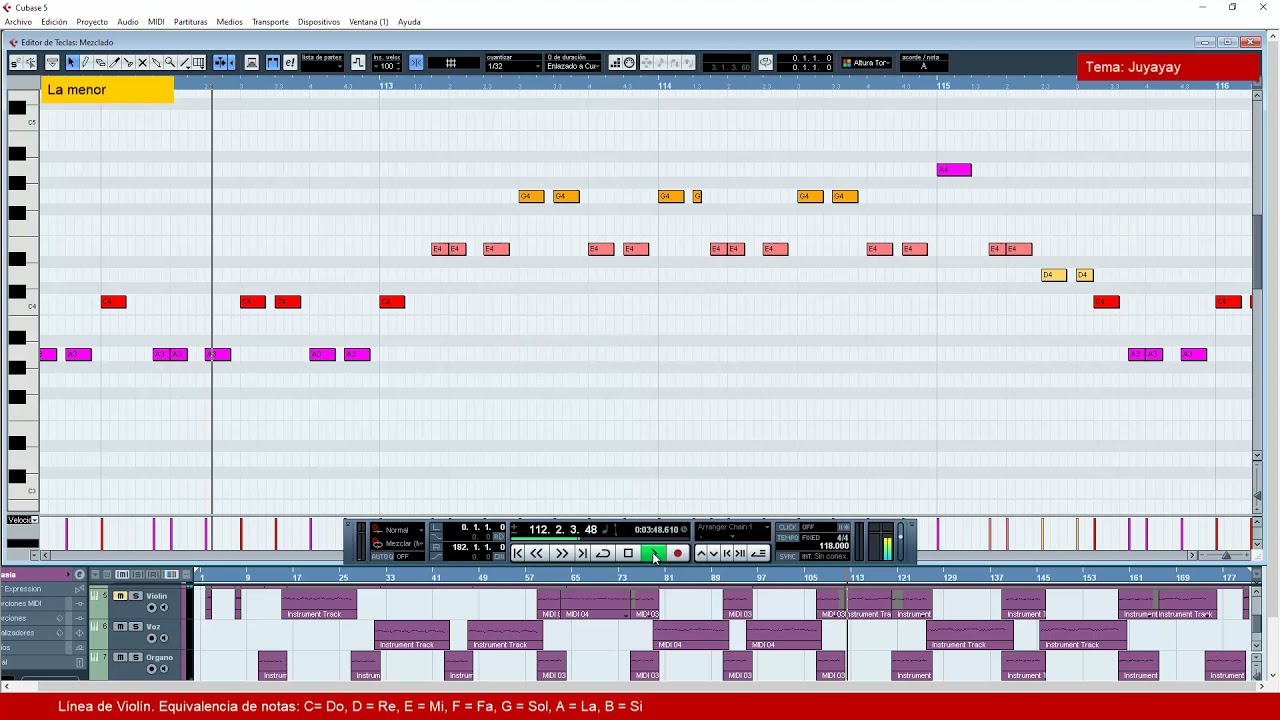Toggle the metronome CLICK button
This screenshot has height=720, width=1280.
(787, 527)
